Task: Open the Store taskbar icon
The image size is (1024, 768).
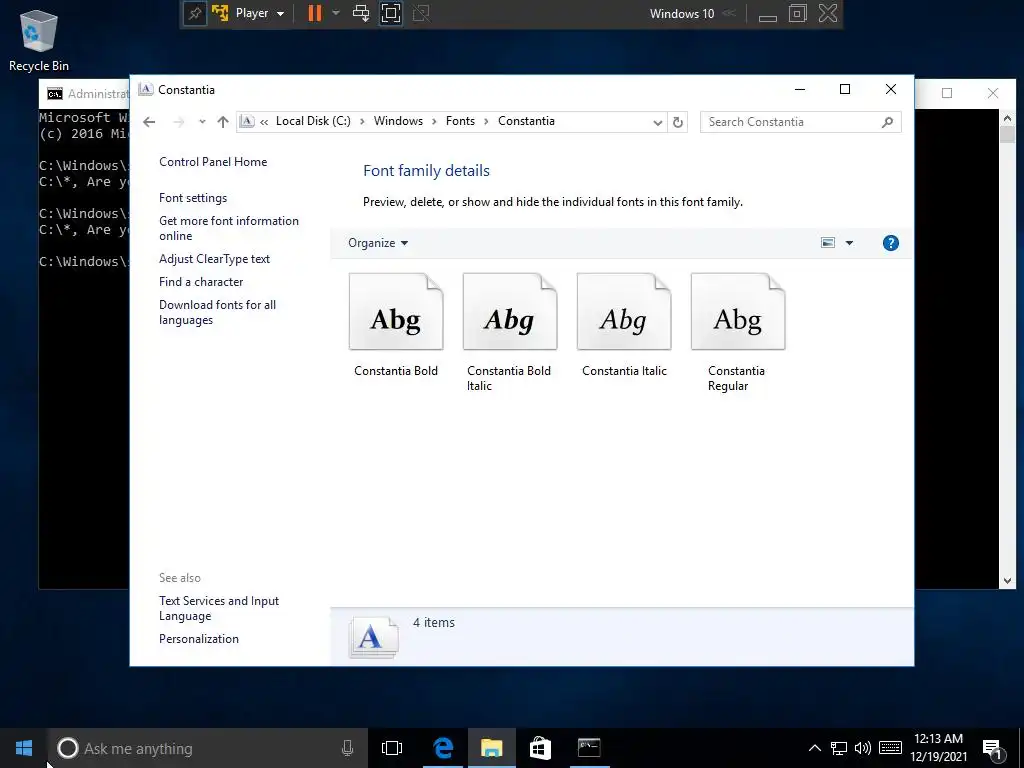Action: [540, 748]
